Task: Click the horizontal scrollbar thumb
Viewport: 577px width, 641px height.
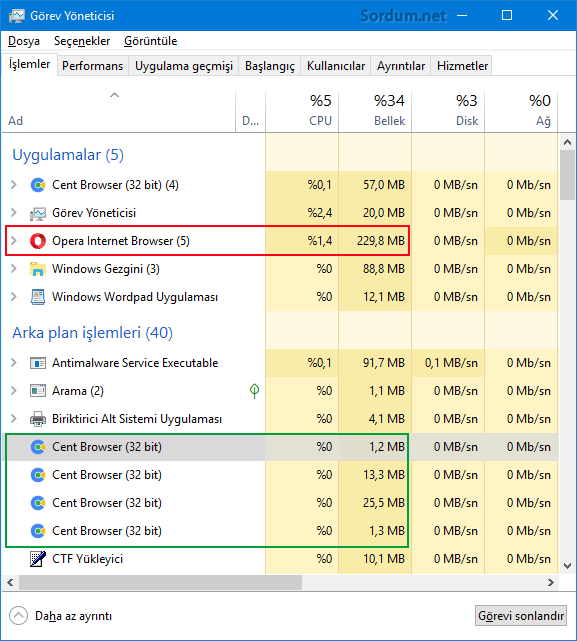Action: pos(160,583)
